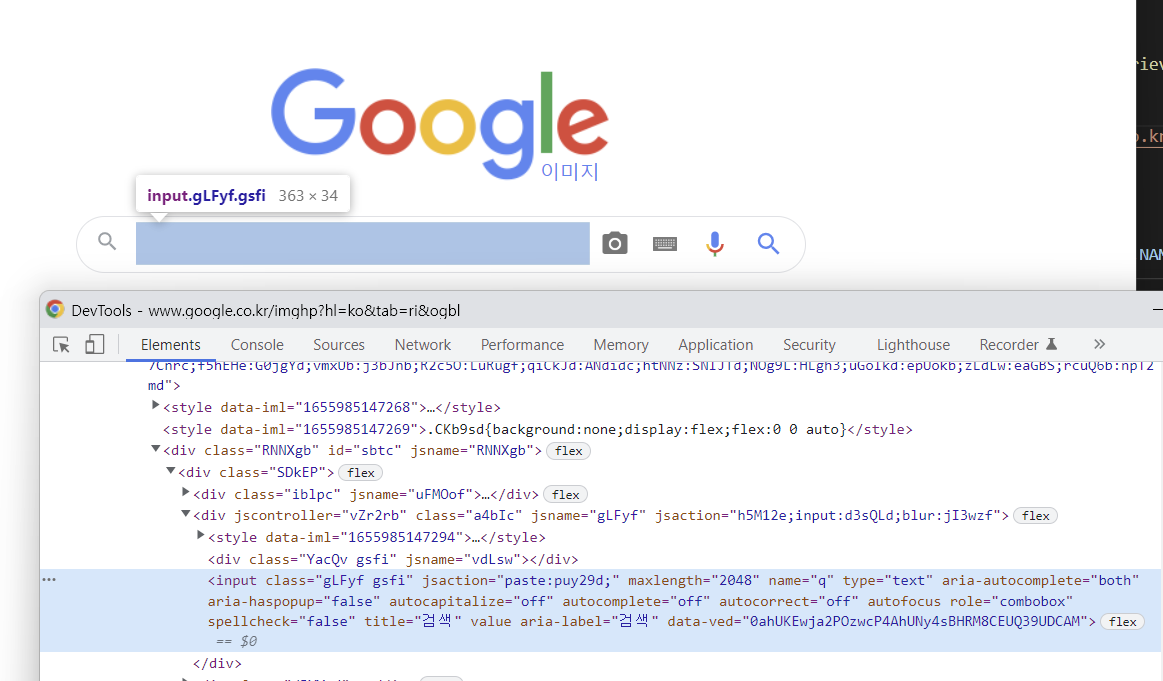
Task: Expand the div class iblpc node
Action: [185, 492]
